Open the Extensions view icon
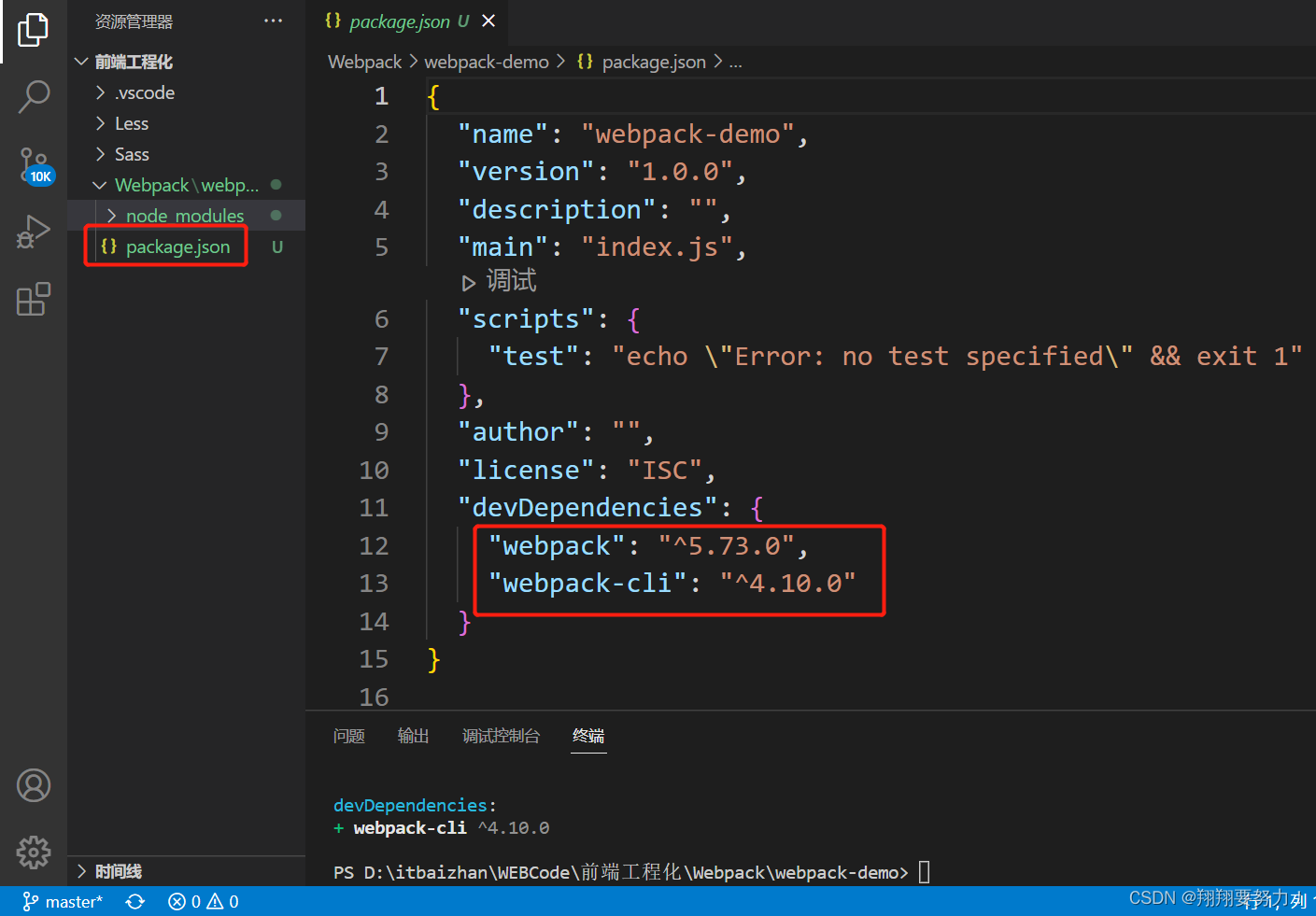 coord(34,299)
